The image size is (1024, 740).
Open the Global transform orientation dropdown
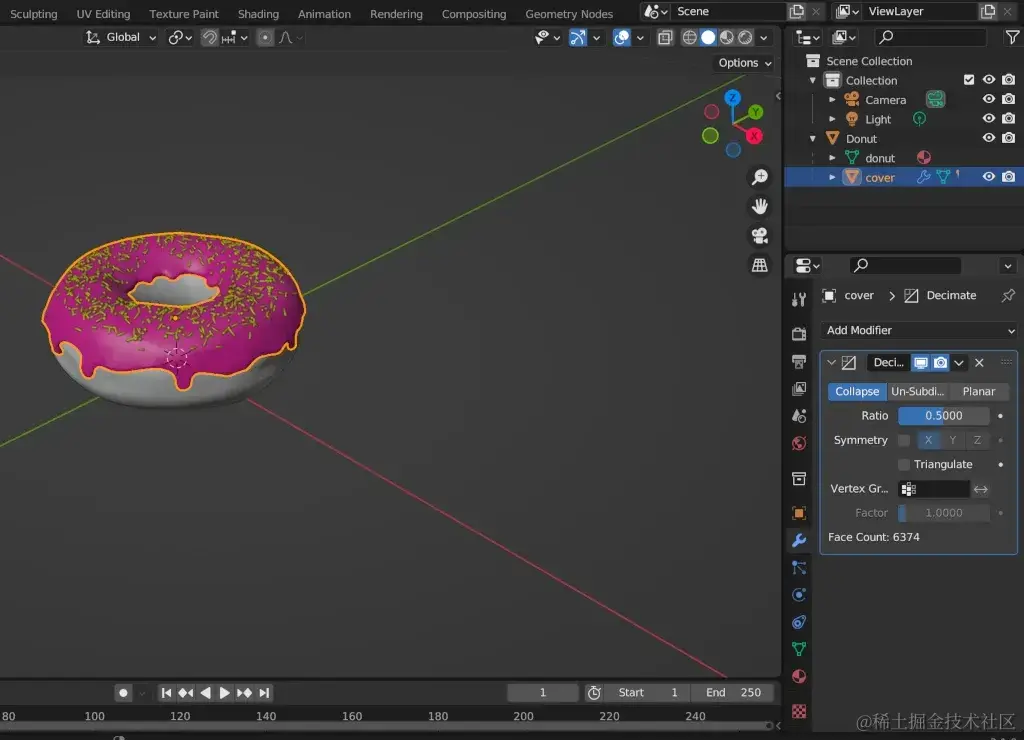[122, 37]
